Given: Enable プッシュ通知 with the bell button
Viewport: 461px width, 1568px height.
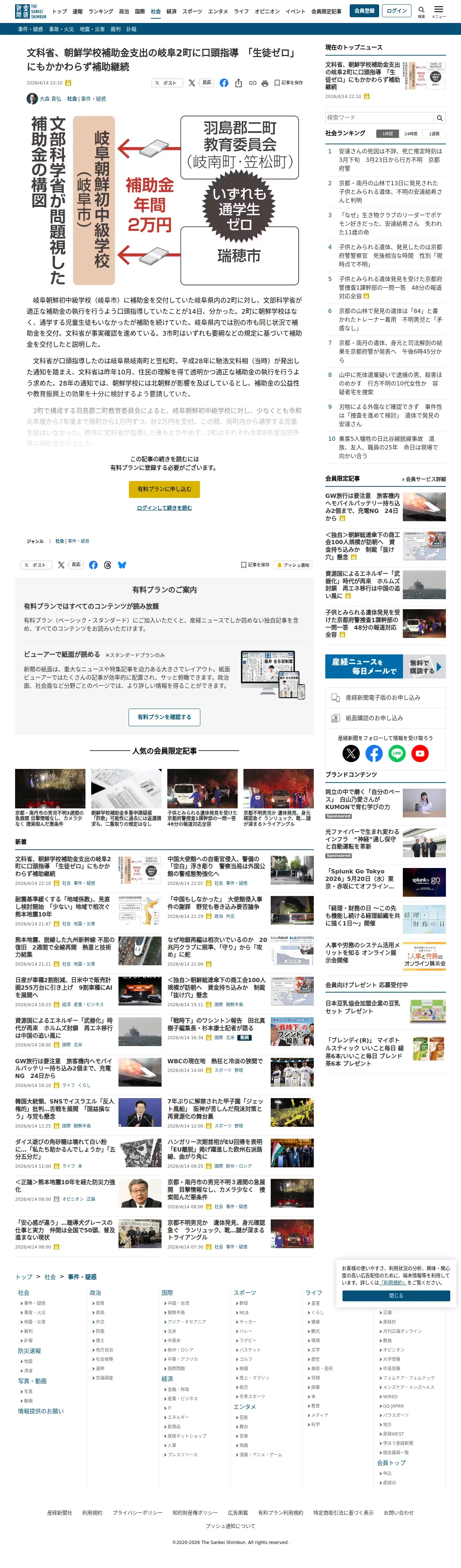Looking at the screenshot, I should tap(293, 565).
